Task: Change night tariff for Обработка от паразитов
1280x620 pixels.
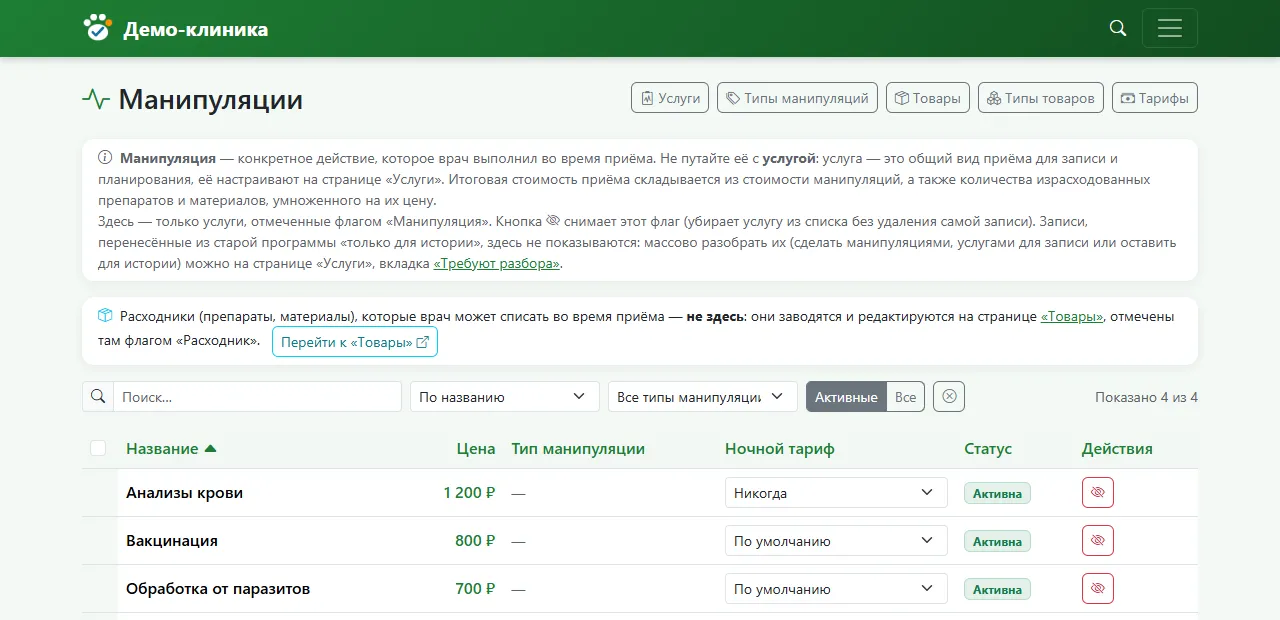Action: pos(836,589)
